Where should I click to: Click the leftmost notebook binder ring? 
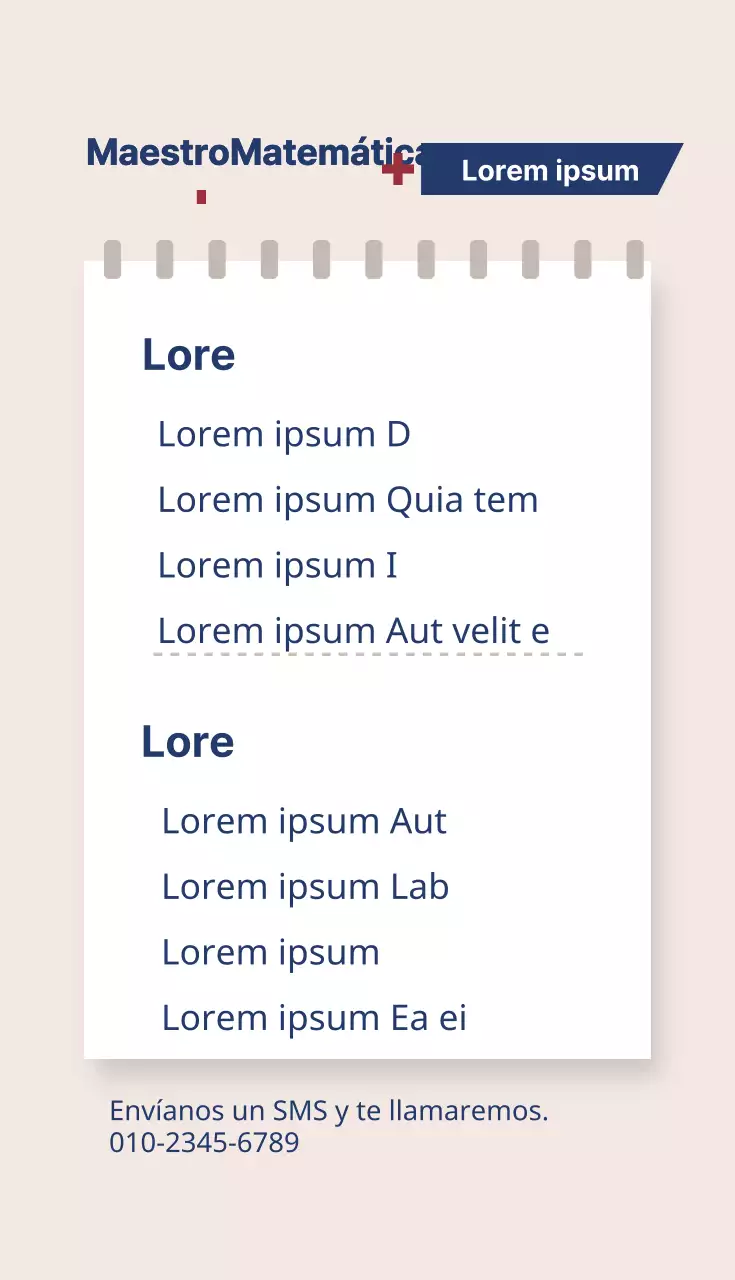(113, 260)
